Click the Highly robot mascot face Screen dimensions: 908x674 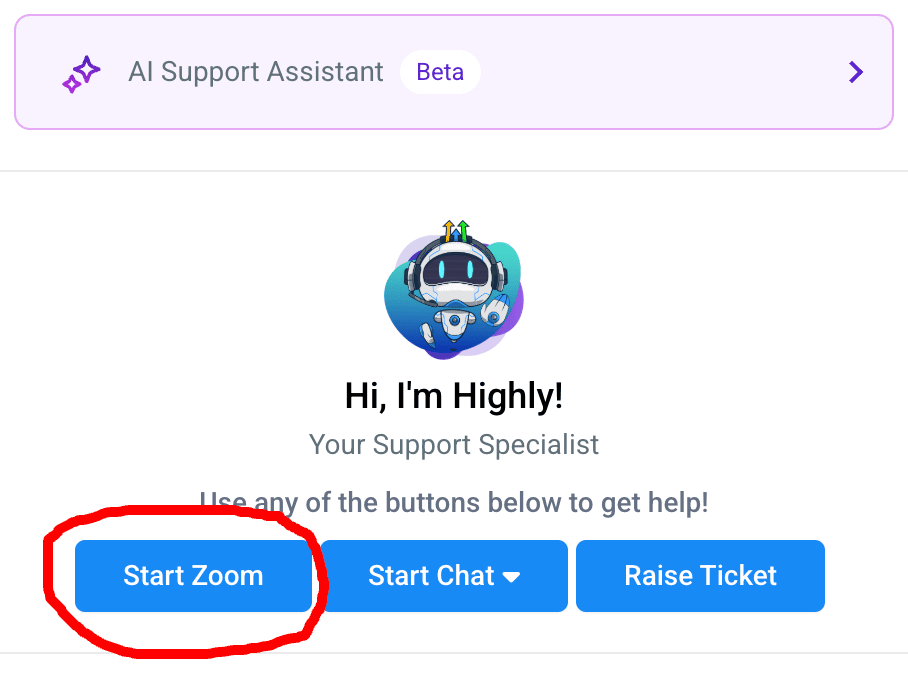click(x=454, y=271)
